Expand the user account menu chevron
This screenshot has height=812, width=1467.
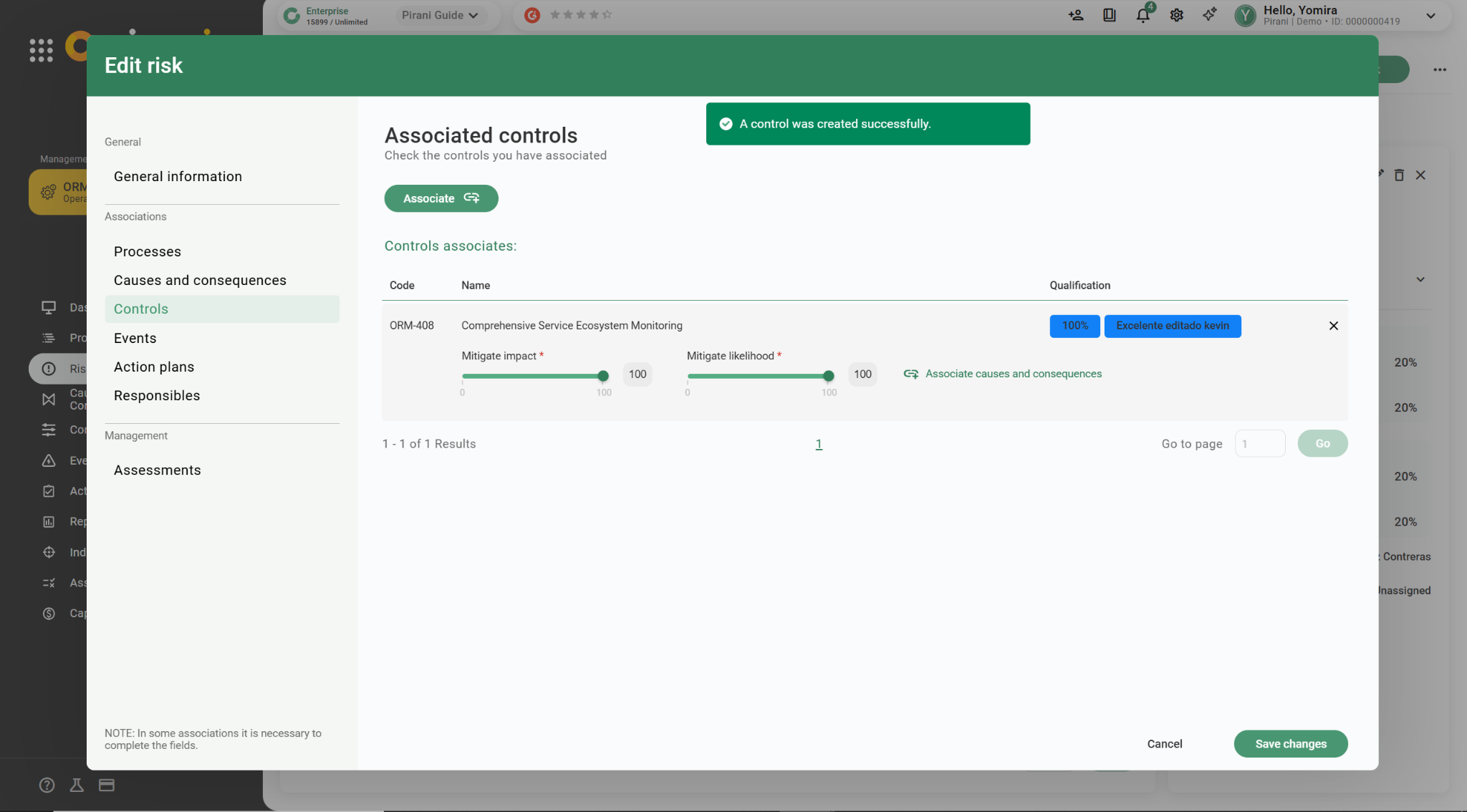coord(1430,16)
